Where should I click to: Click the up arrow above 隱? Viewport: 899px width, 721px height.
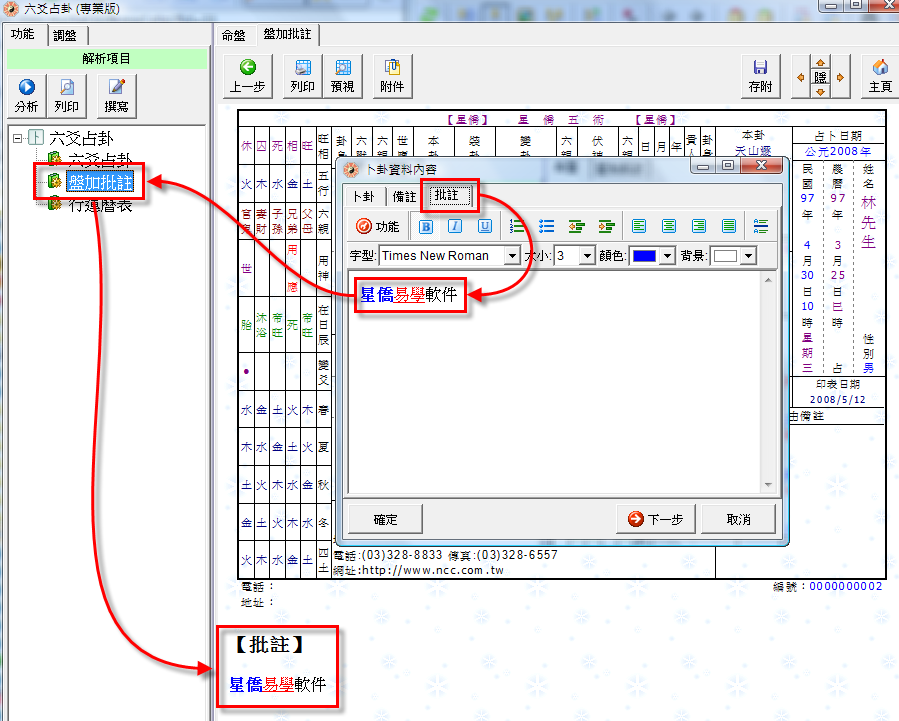820,62
